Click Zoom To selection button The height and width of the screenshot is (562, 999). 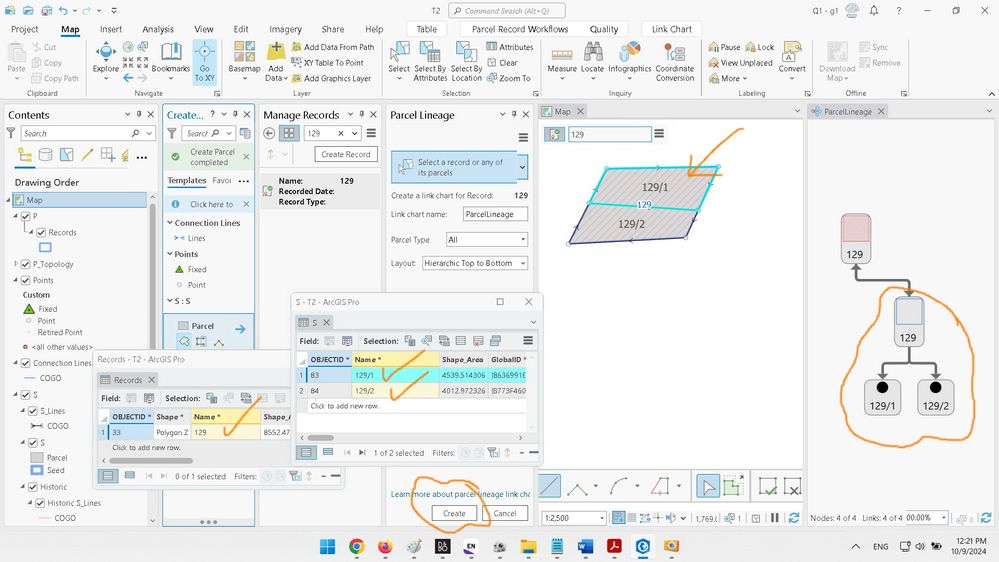point(508,78)
